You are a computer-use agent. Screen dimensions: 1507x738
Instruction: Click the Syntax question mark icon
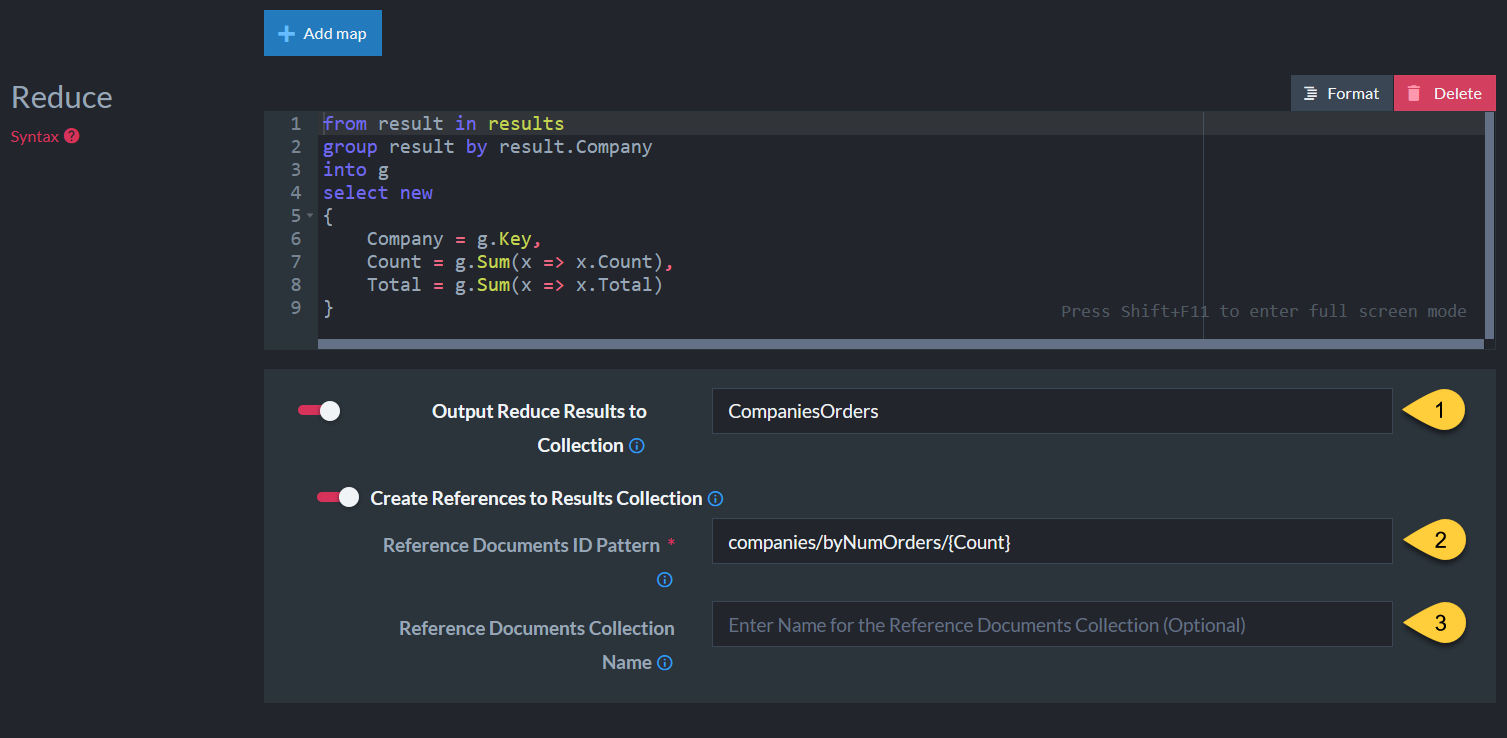coord(72,136)
